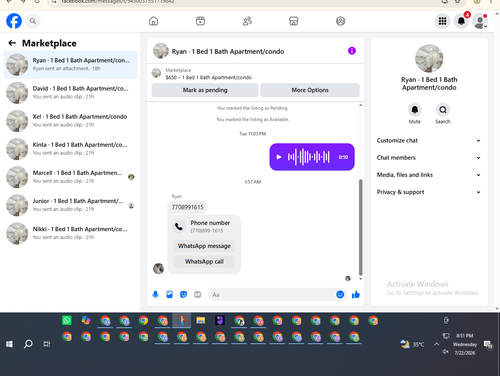The image size is (500, 376).
Task: Click the Mark as pending button
Action: (205, 90)
